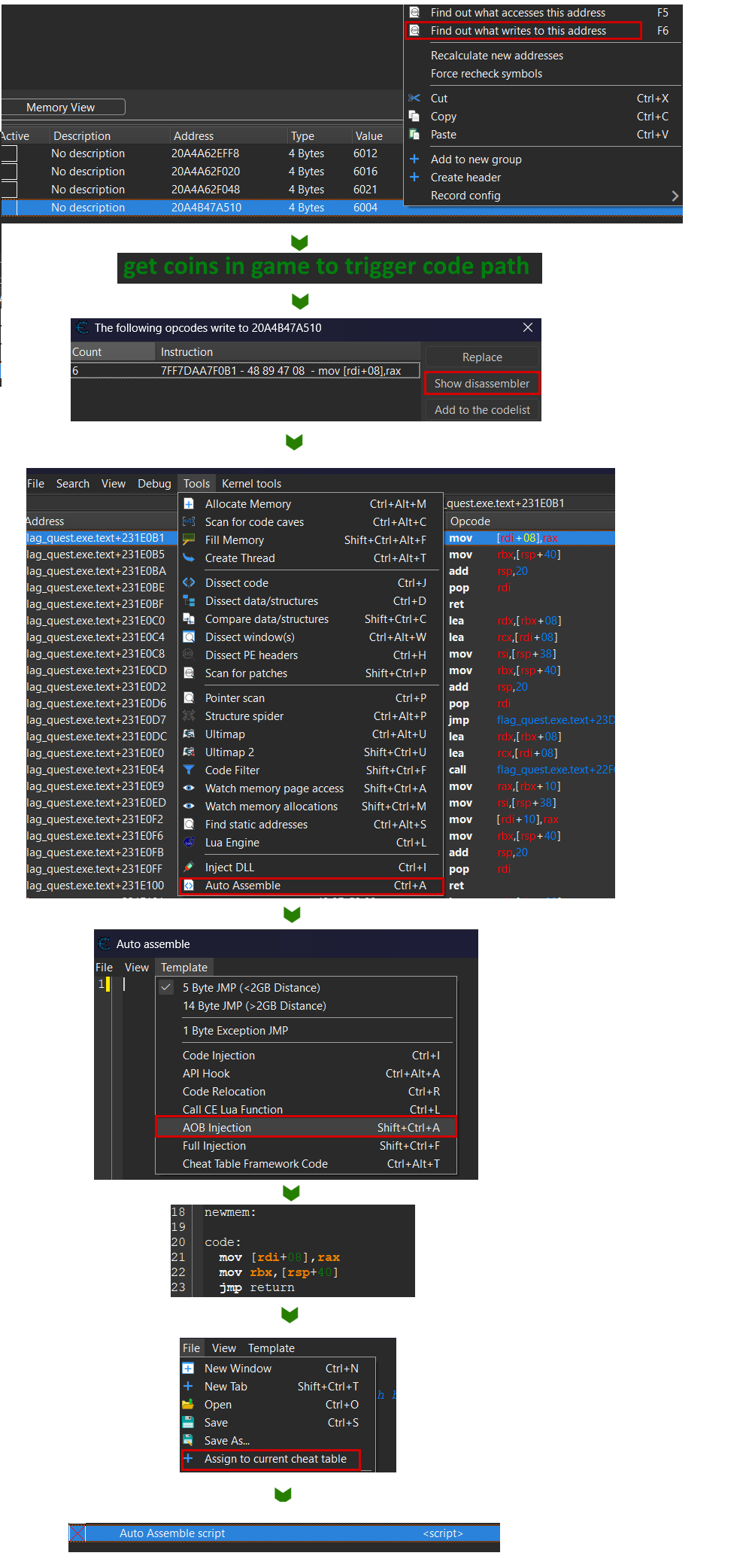Image resolution: width=752 pixels, height=1568 pixels.
Task: Click the Ultimap icon in Tools menu
Action: tap(190, 734)
